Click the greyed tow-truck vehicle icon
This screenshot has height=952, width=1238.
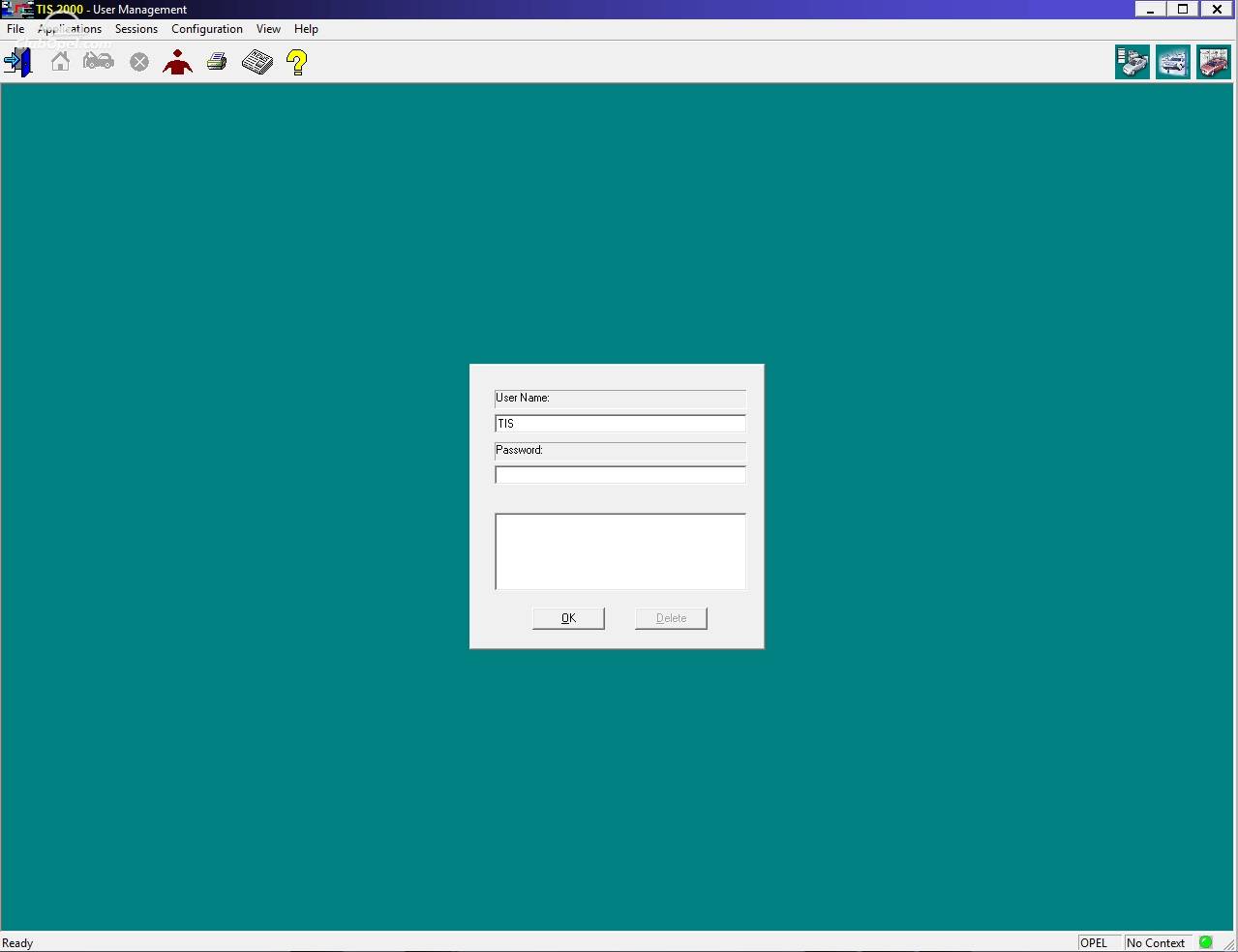point(99,62)
